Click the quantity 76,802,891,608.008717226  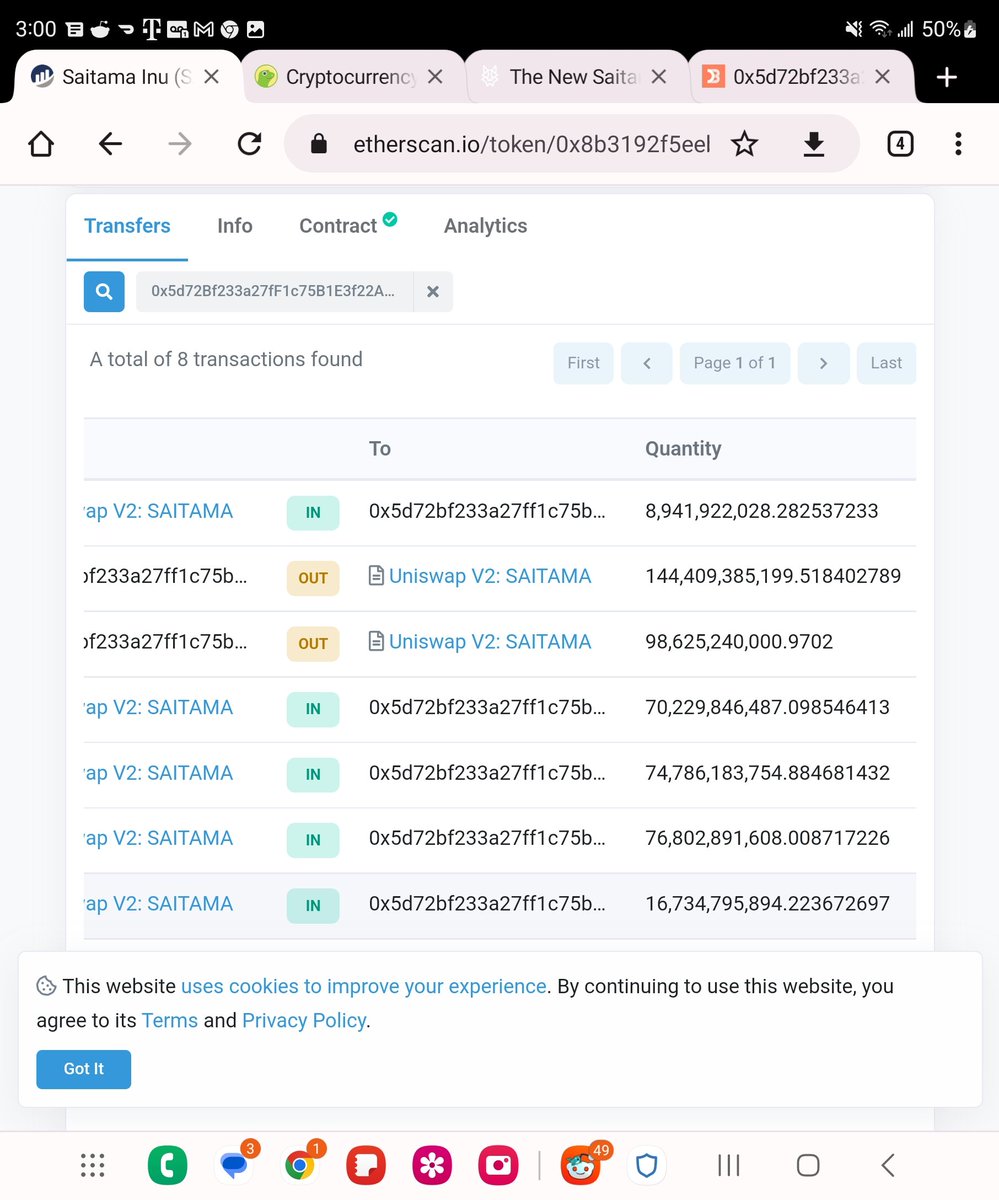[x=767, y=838]
